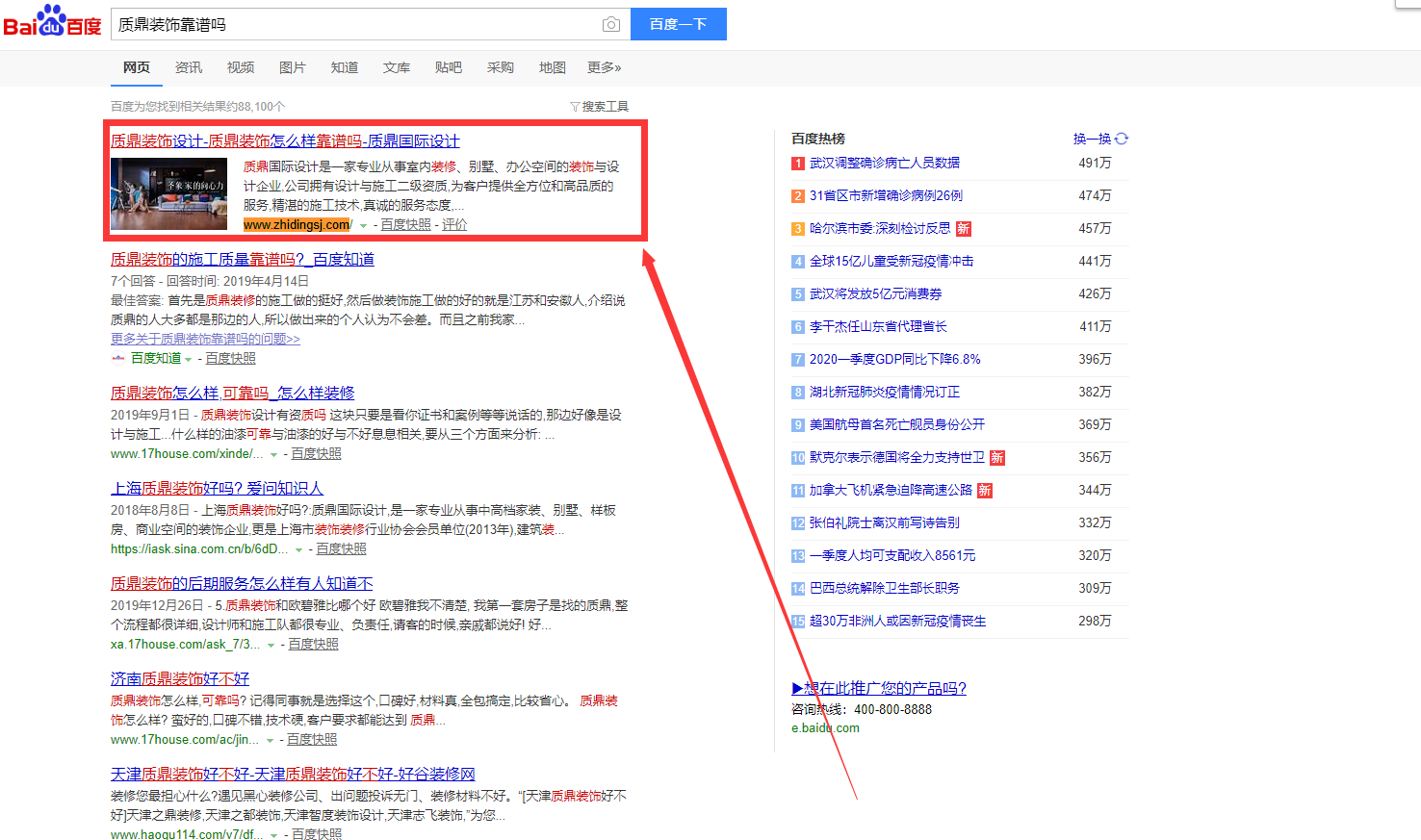Open hot topic 哈尔滨市委:深刻检讨反思
1421x840 pixels.
(880, 229)
